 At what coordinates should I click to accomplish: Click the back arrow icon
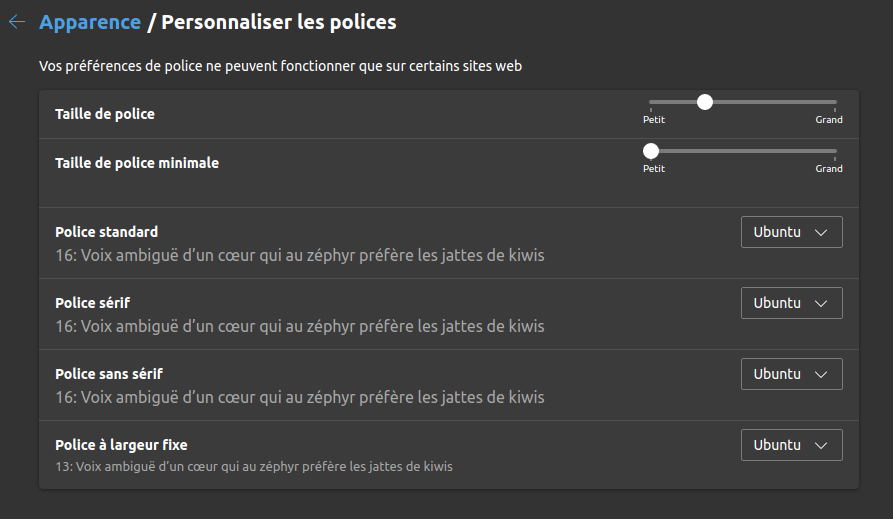click(17, 22)
